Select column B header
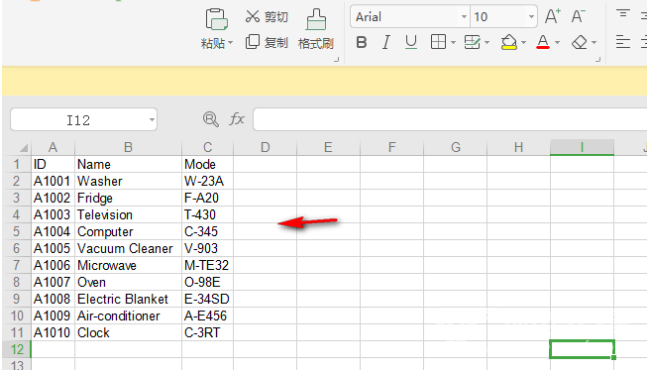 coord(128,148)
